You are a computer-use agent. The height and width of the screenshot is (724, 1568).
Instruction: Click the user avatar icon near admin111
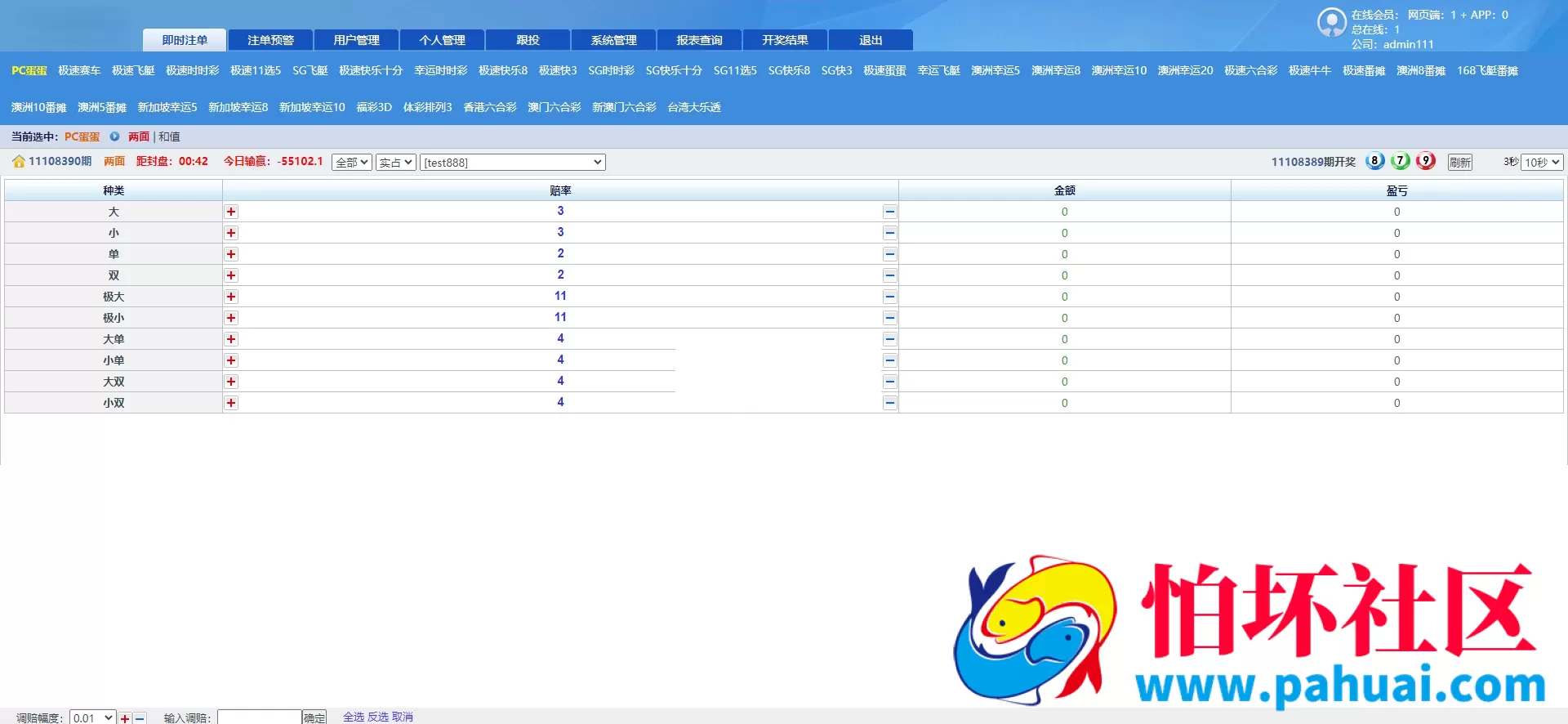[x=1331, y=23]
